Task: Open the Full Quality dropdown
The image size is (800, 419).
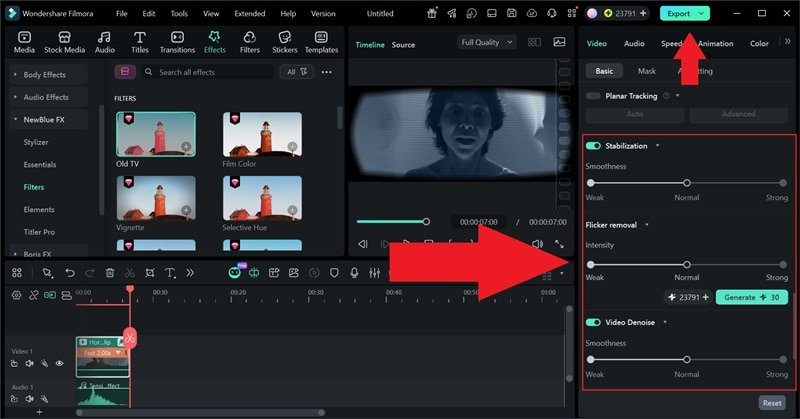Action: 486,42
